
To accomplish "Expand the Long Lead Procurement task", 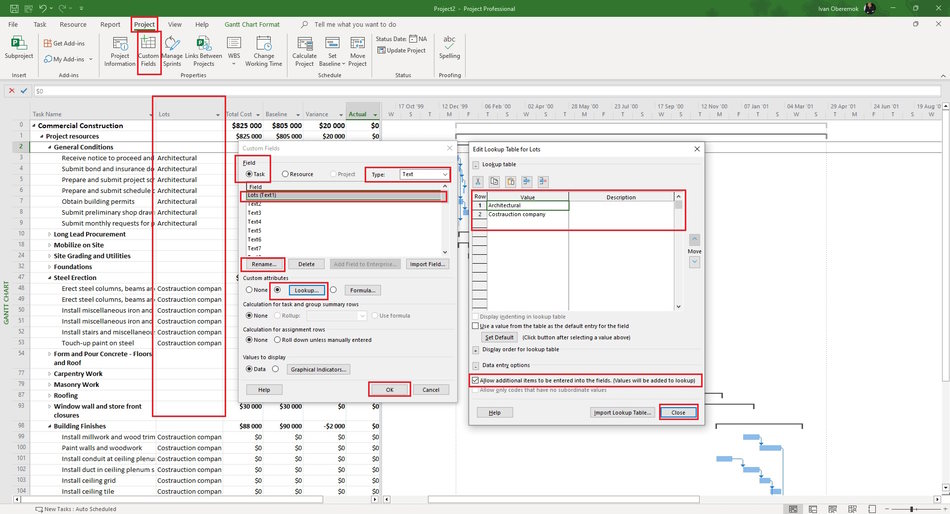I will coord(50,234).
